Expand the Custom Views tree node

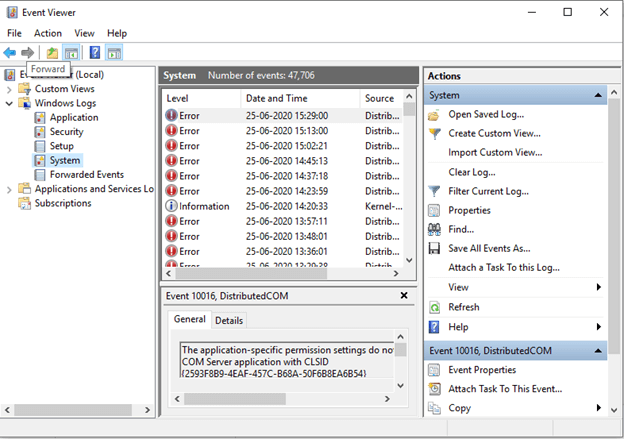pyautogui.click(x=9, y=90)
